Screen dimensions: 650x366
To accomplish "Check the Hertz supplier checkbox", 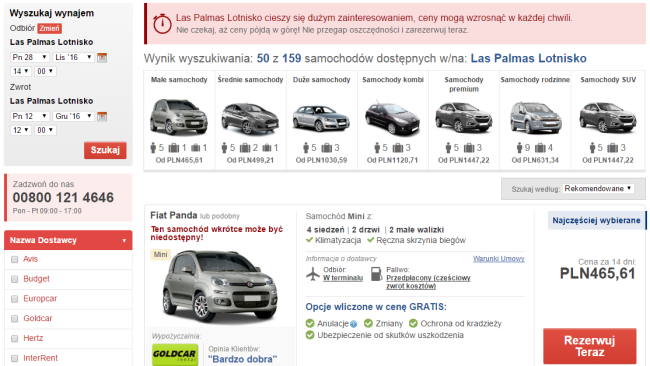I will (x=15, y=339).
